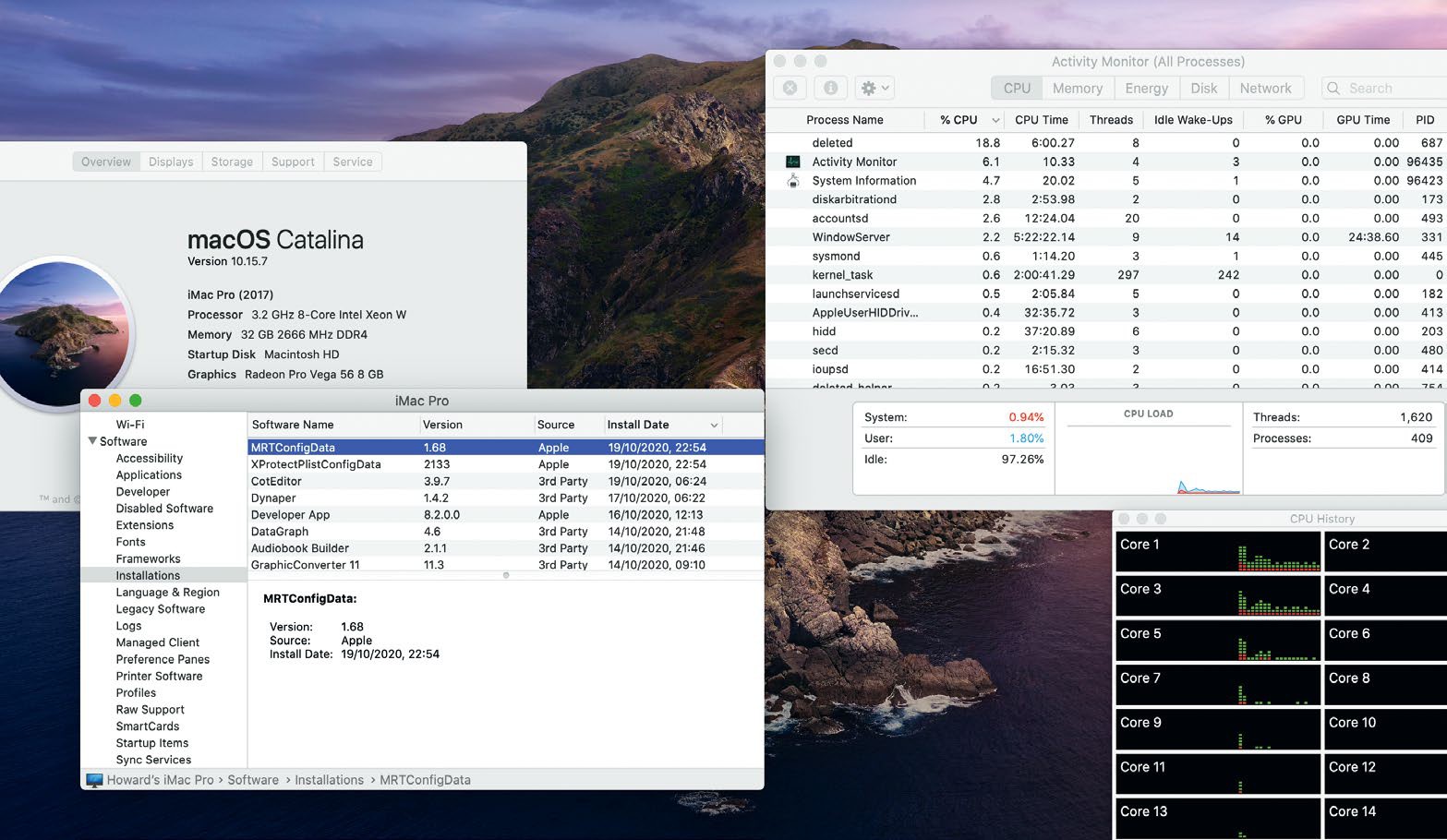Click the macOS Catalina logo image
The width and height of the screenshot is (1447, 840).
(x=65, y=332)
